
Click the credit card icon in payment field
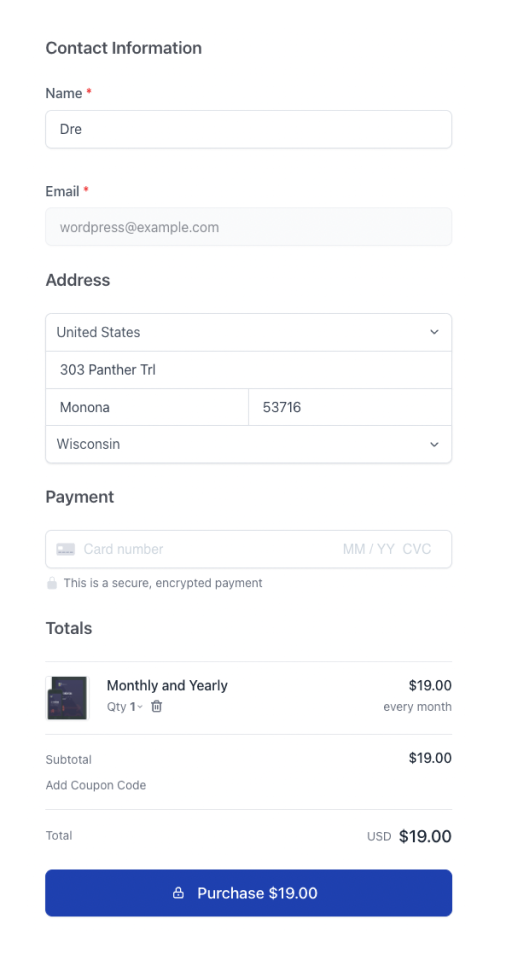[x=66, y=549]
